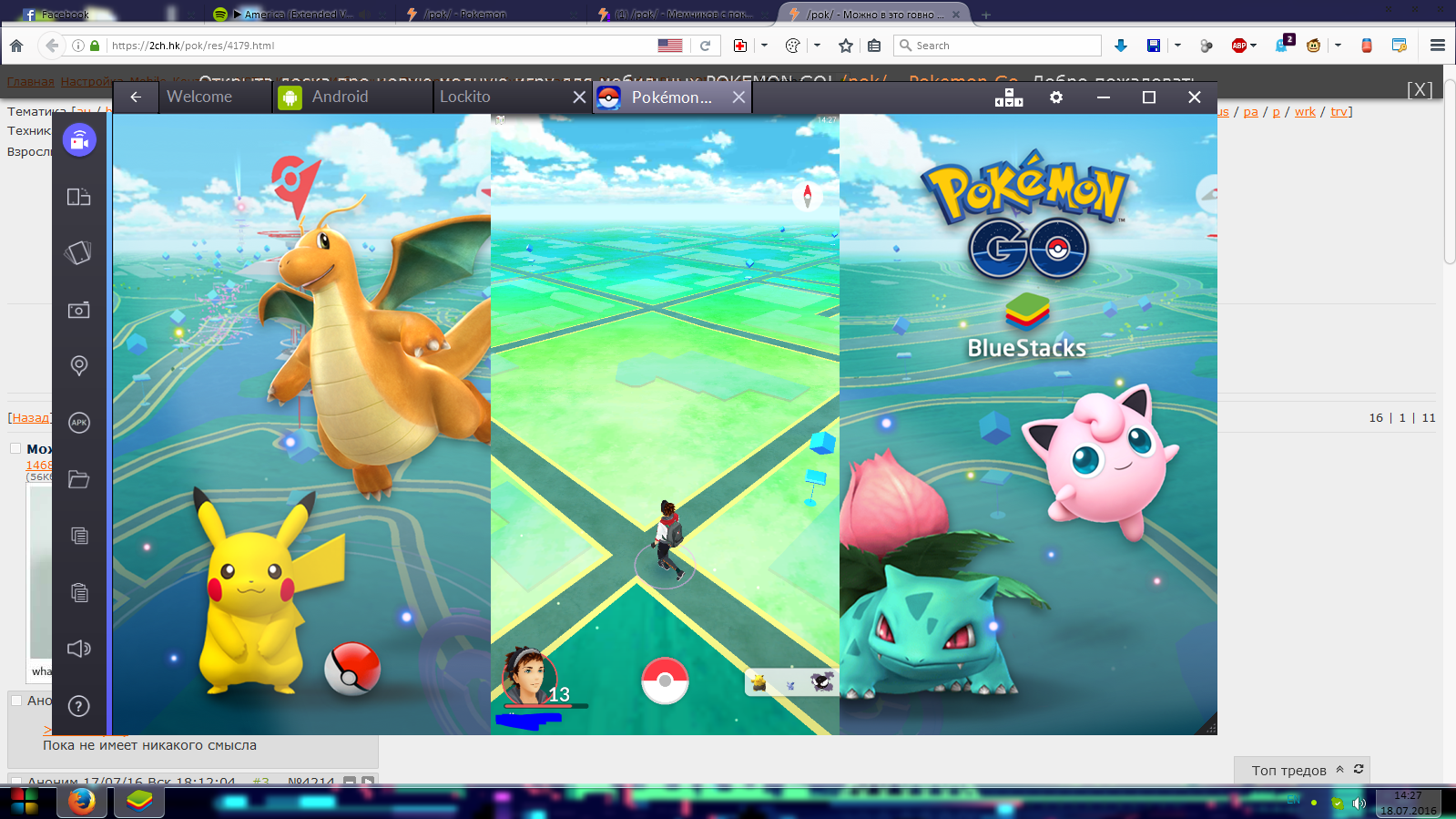The height and width of the screenshot is (819, 1456).
Task: Click the BlueStacks volume speaker icon
Action: coord(79,649)
